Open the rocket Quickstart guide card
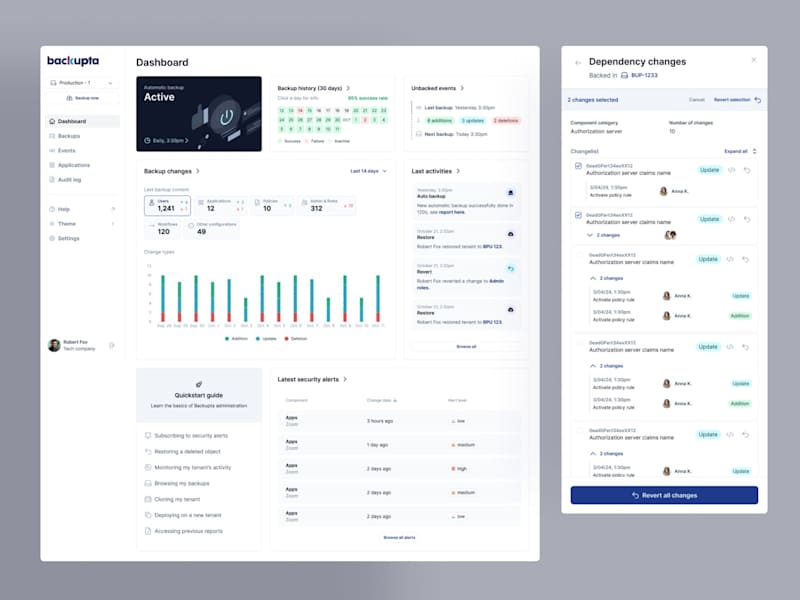 199,395
